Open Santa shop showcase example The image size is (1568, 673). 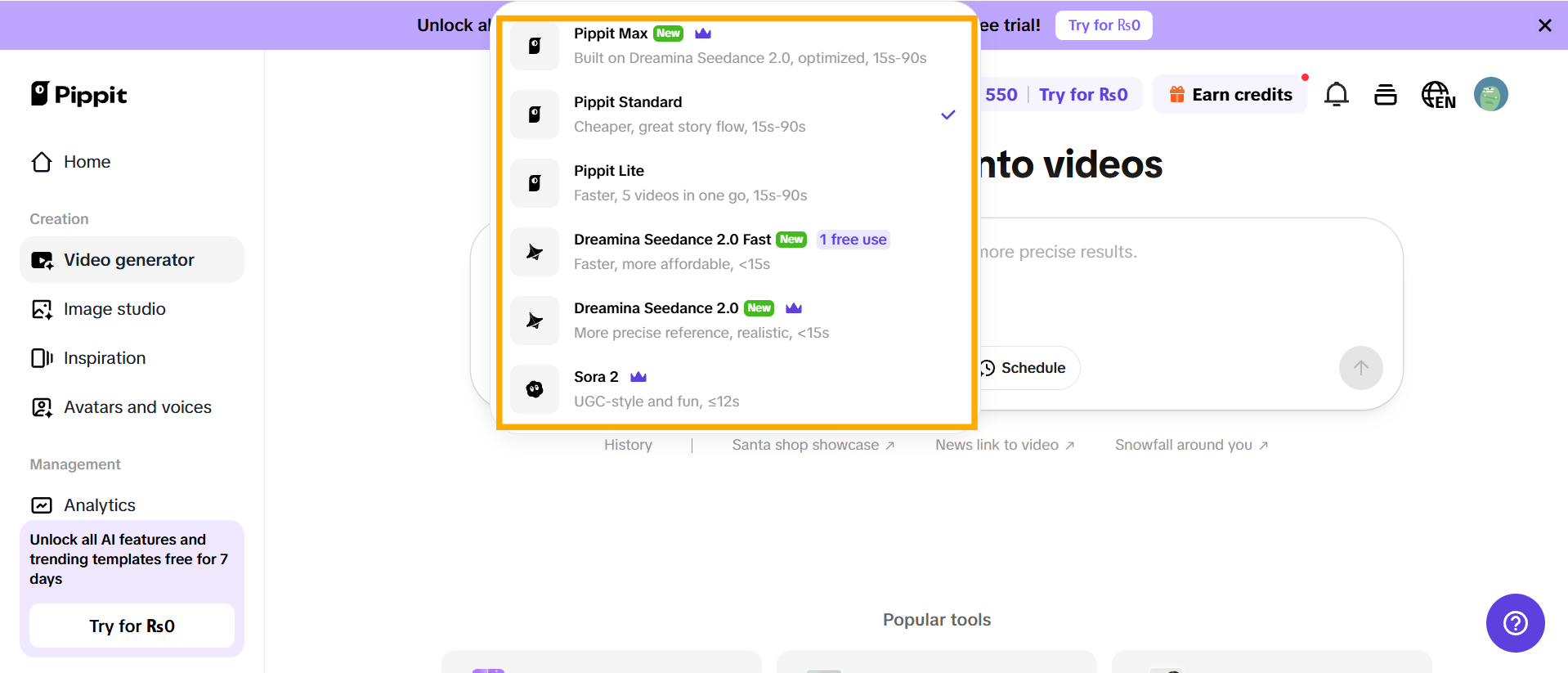click(x=813, y=445)
